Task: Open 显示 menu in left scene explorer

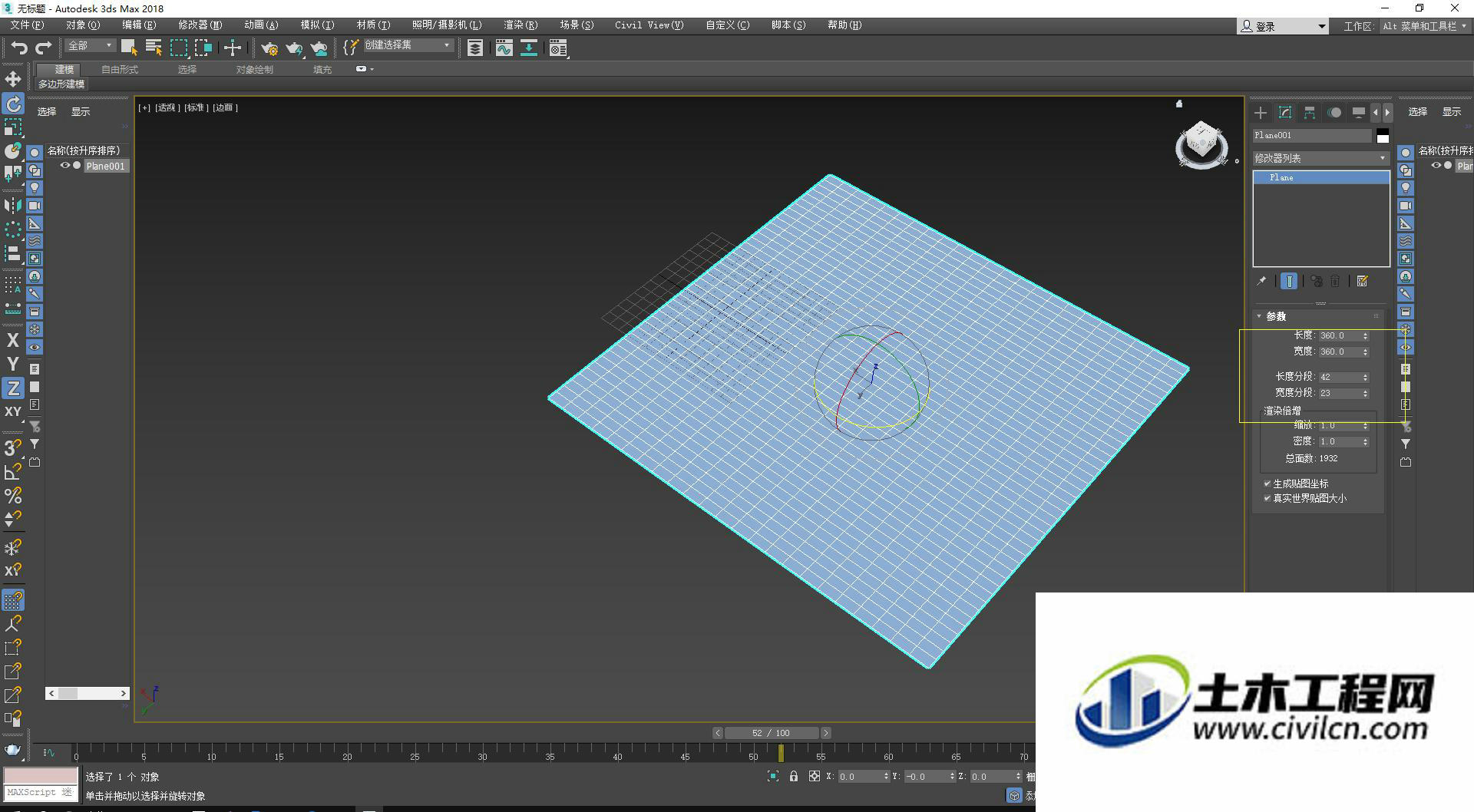Action: (x=81, y=112)
